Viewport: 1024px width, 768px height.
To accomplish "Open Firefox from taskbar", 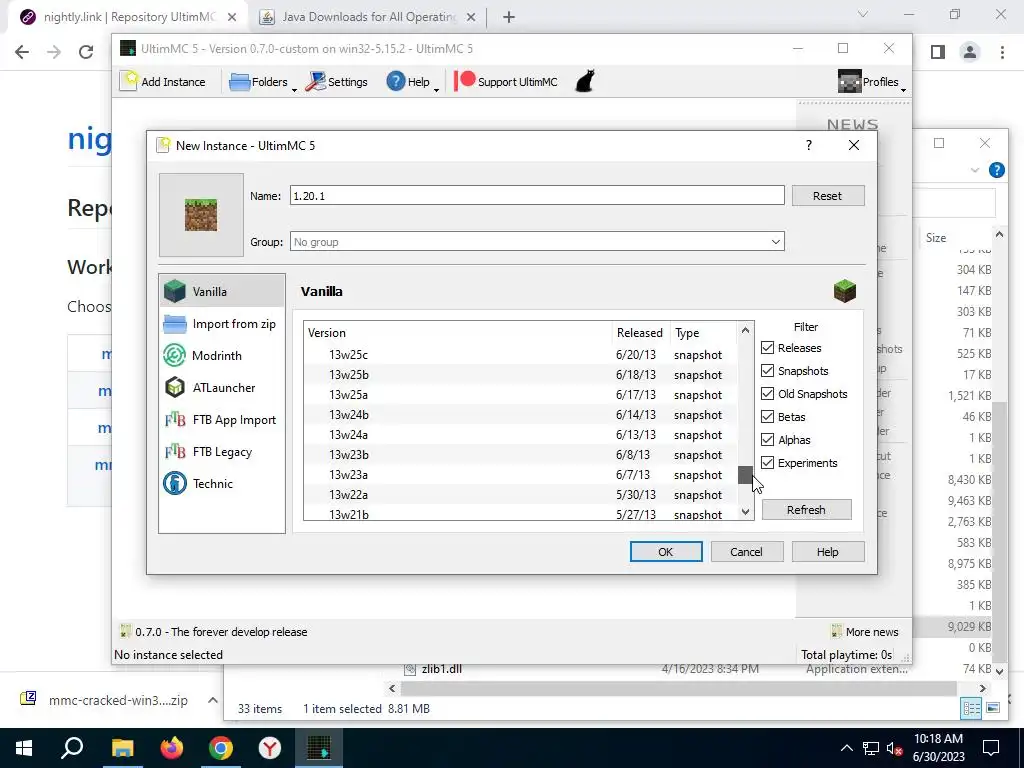I will pos(172,748).
